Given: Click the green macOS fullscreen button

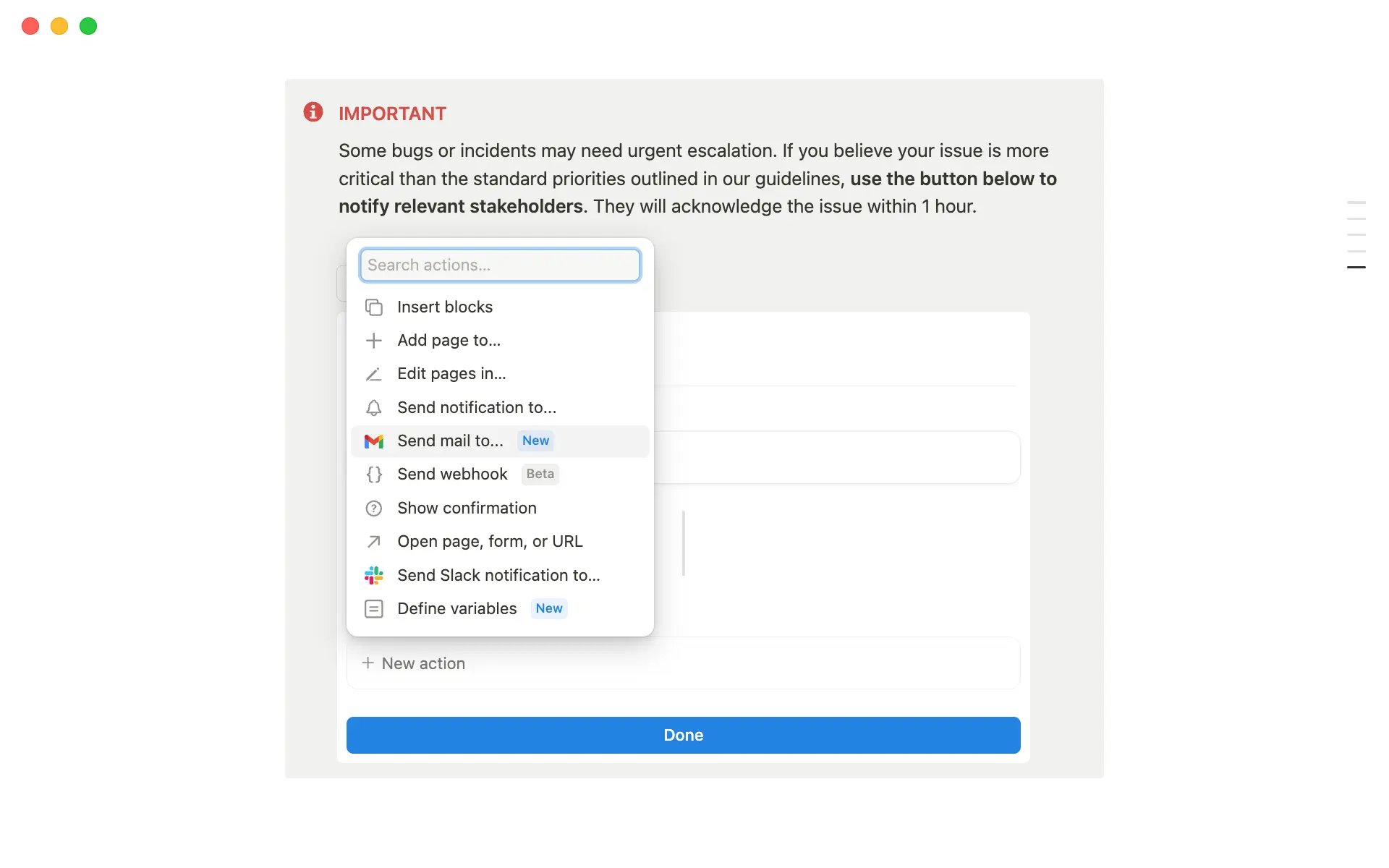Looking at the screenshot, I should click(88, 27).
